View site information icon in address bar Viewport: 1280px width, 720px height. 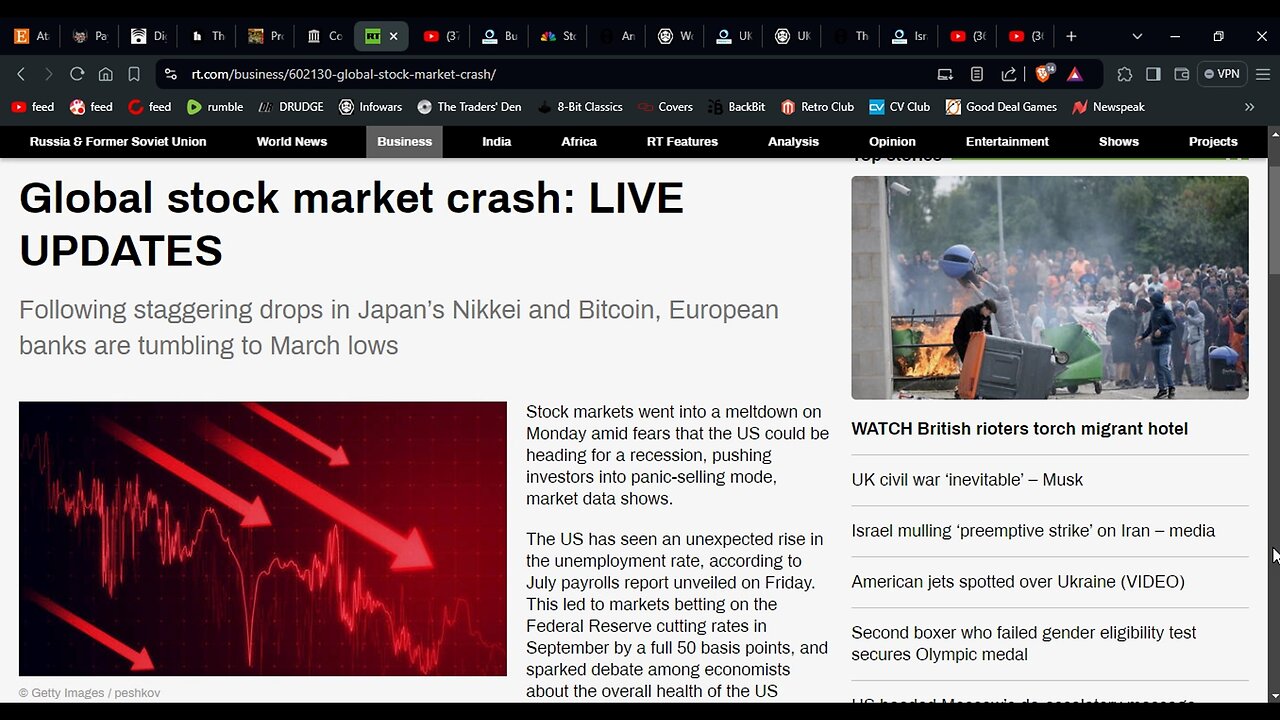170,74
